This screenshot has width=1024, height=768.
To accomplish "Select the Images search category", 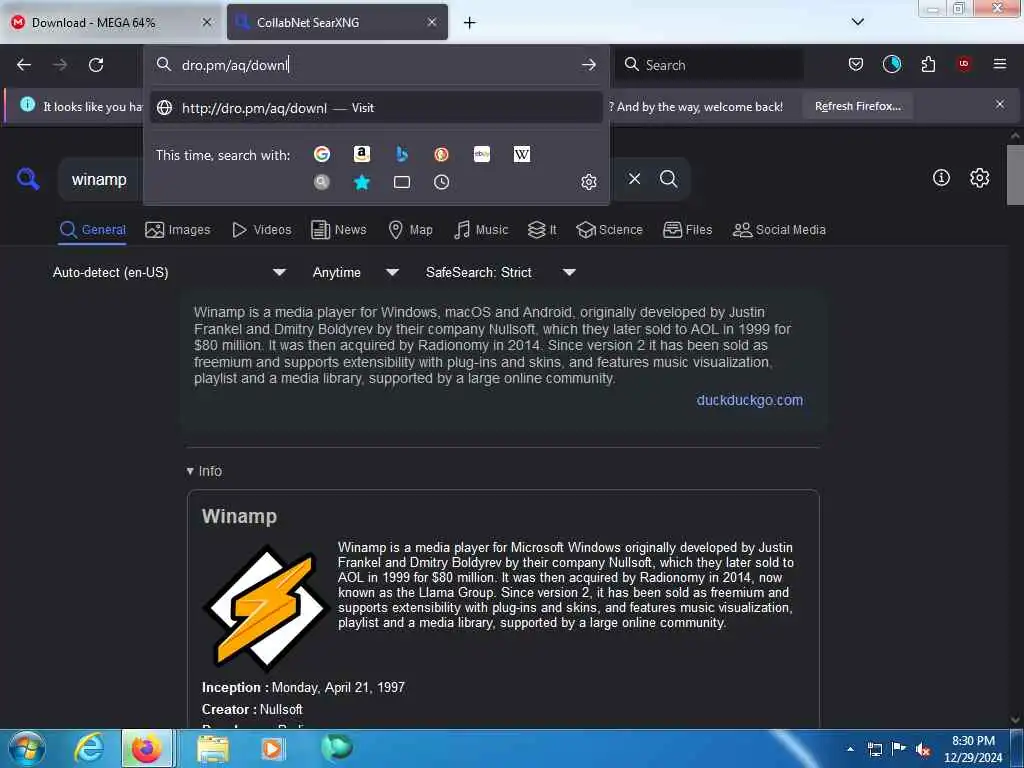I will pos(178,230).
